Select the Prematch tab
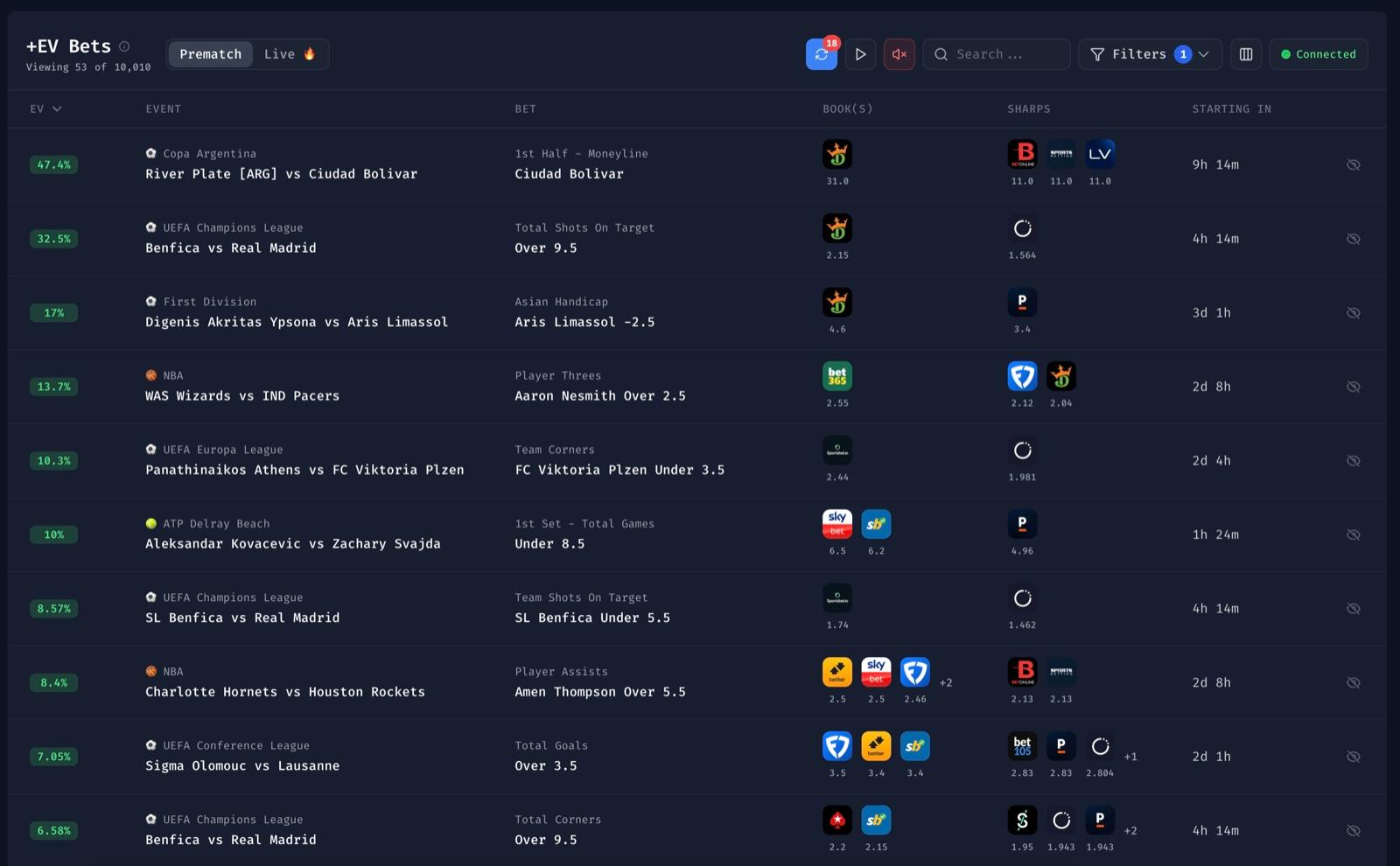Image resolution: width=1400 pixels, height=866 pixels. (x=210, y=53)
